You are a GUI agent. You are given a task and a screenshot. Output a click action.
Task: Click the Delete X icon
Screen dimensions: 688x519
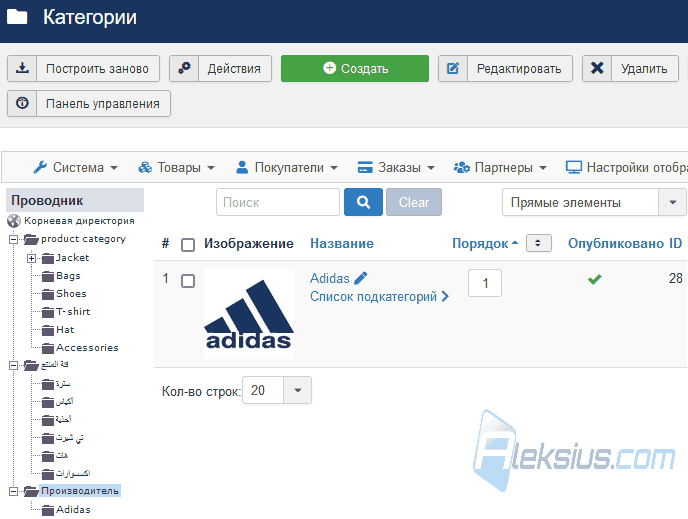coord(597,68)
